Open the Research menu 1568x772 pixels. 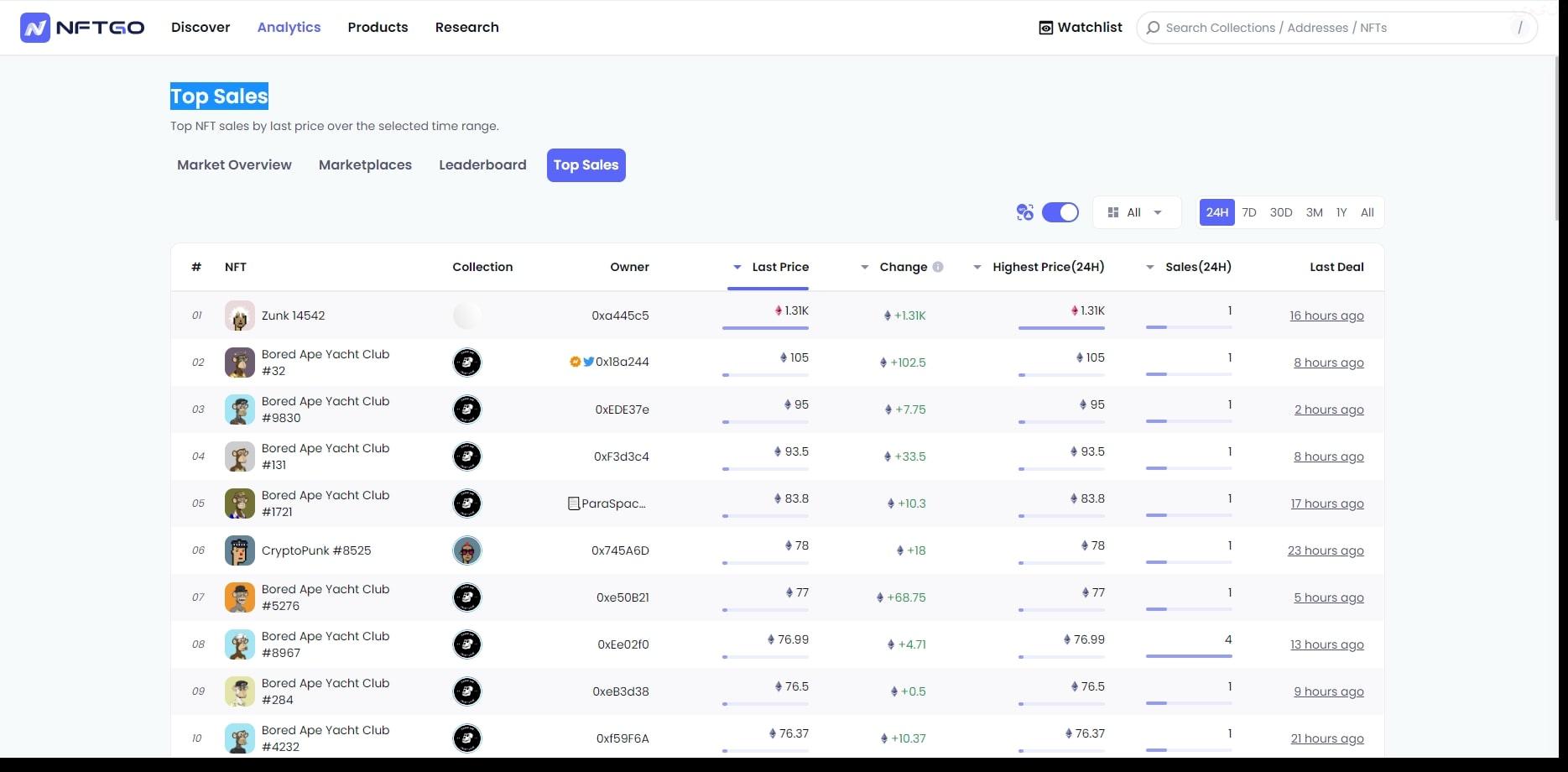tap(466, 28)
